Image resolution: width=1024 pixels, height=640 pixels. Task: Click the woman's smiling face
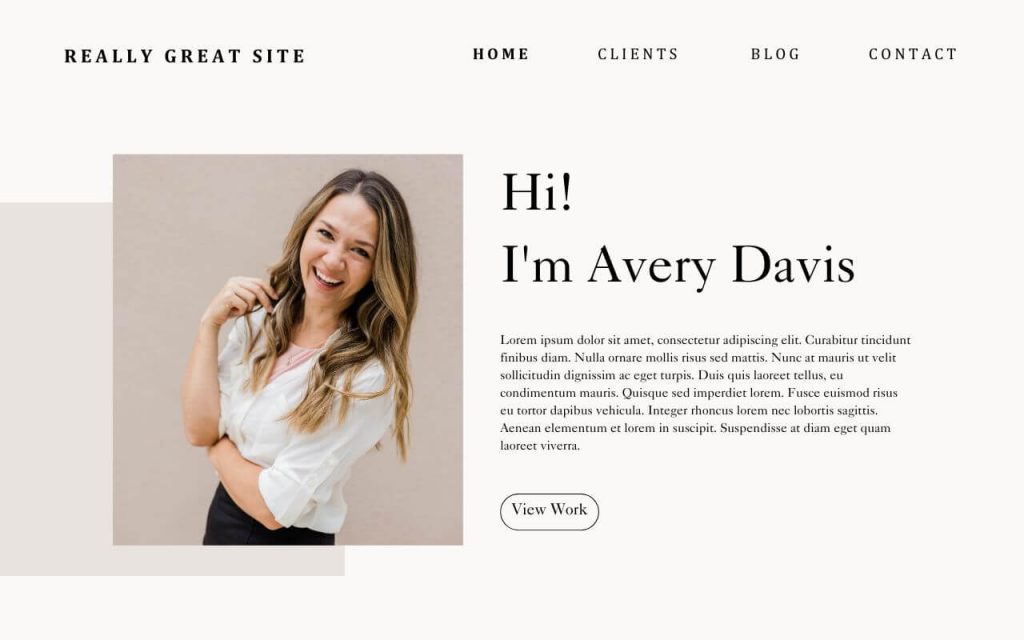[x=338, y=251]
